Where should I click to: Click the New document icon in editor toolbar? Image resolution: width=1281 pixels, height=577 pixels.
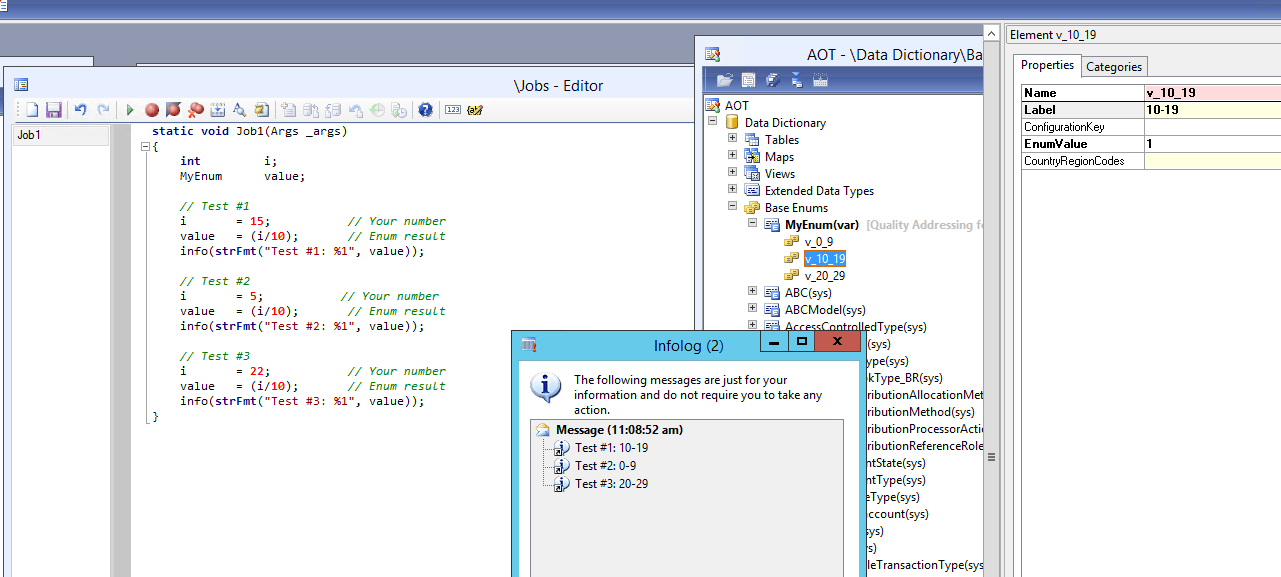[x=33, y=110]
